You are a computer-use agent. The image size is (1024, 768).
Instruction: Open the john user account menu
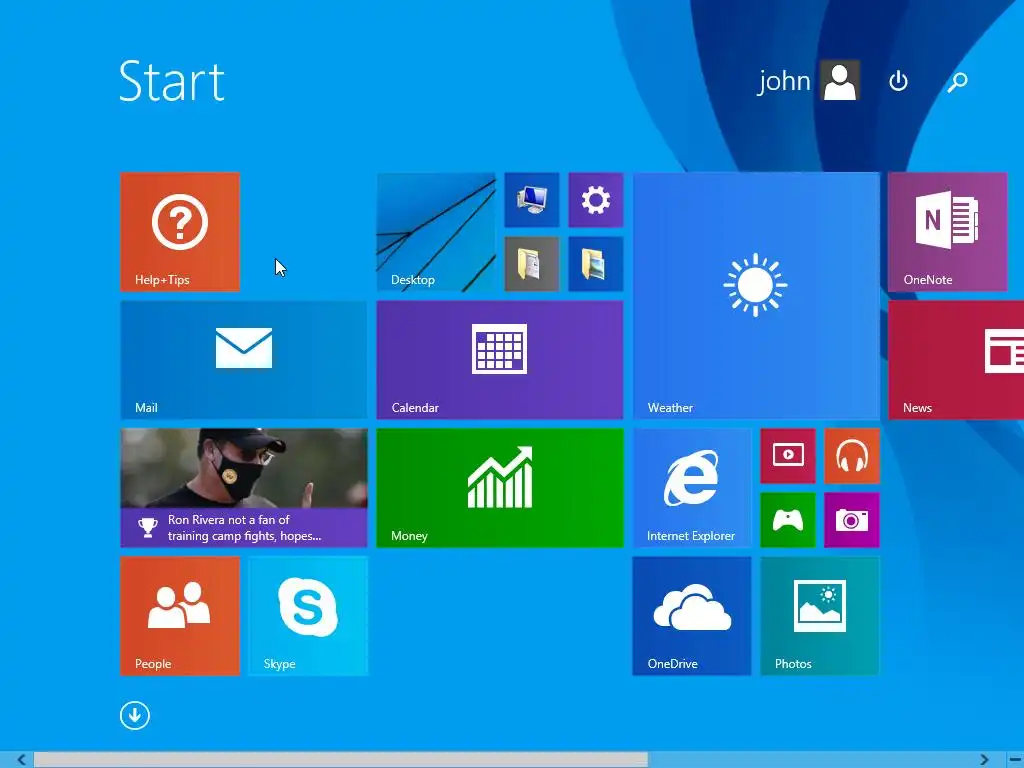[808, 80]
